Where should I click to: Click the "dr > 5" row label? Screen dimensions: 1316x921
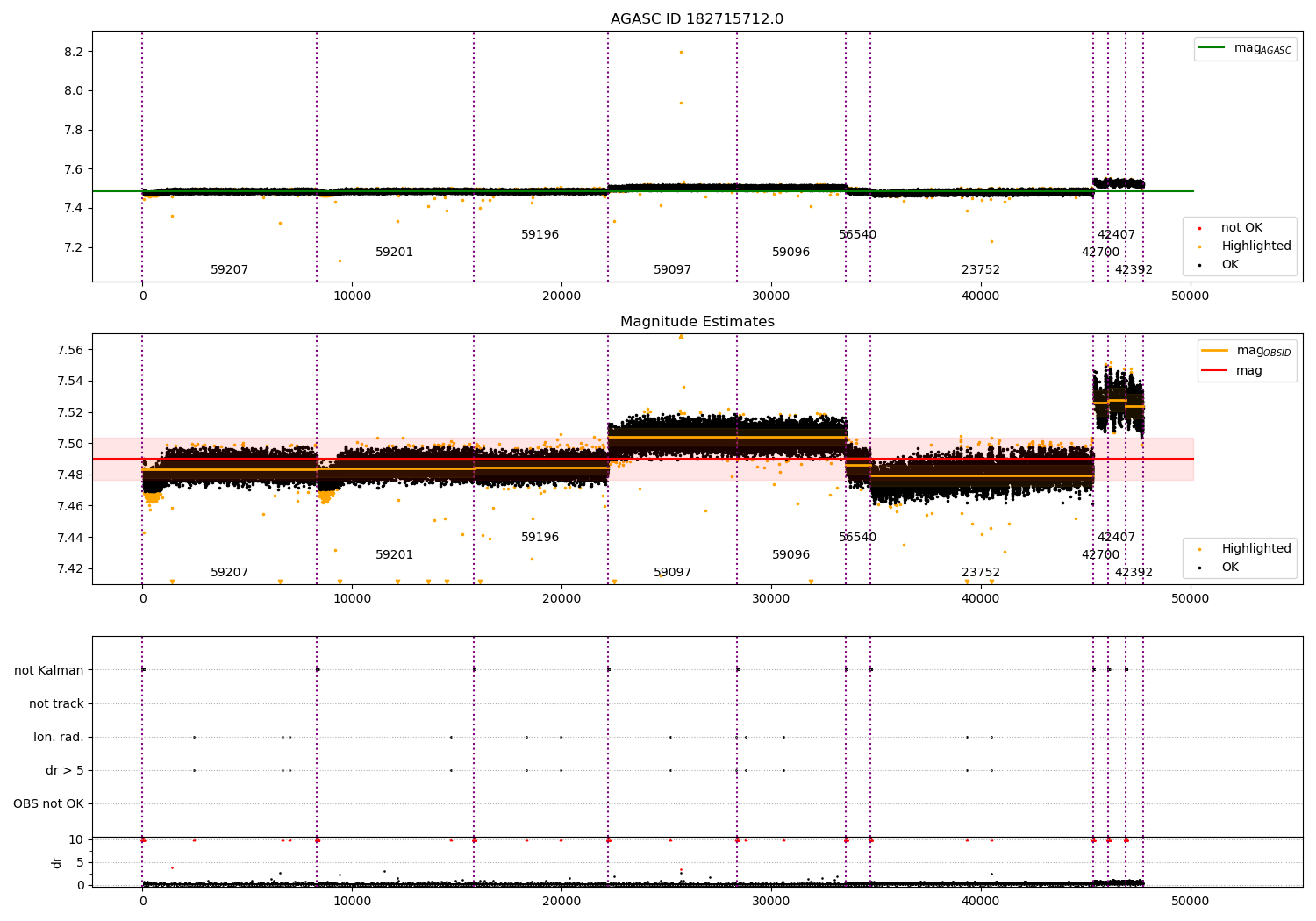[65, 771]
